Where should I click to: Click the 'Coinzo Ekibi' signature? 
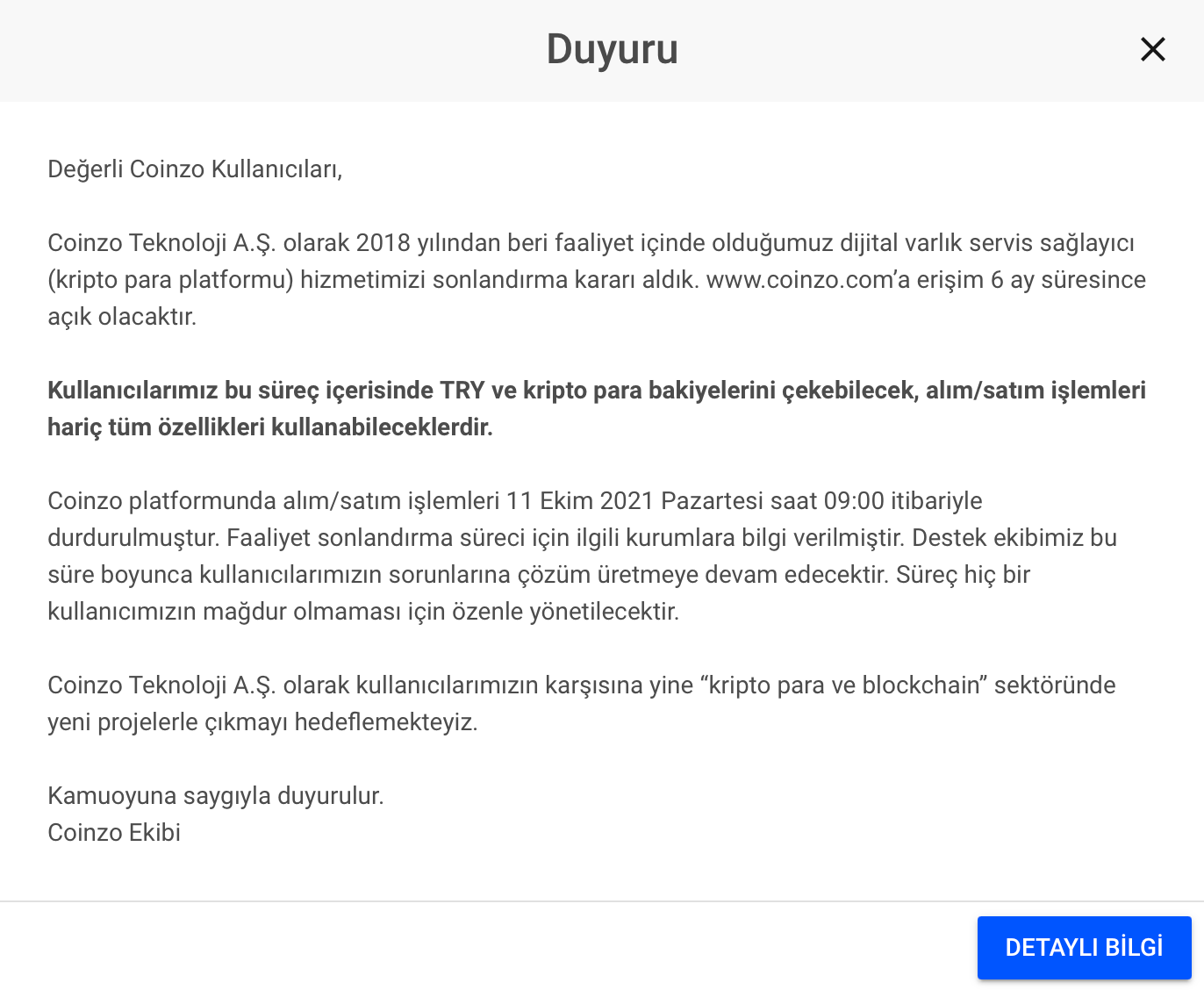pyautogui.click(x=114, y=833)
